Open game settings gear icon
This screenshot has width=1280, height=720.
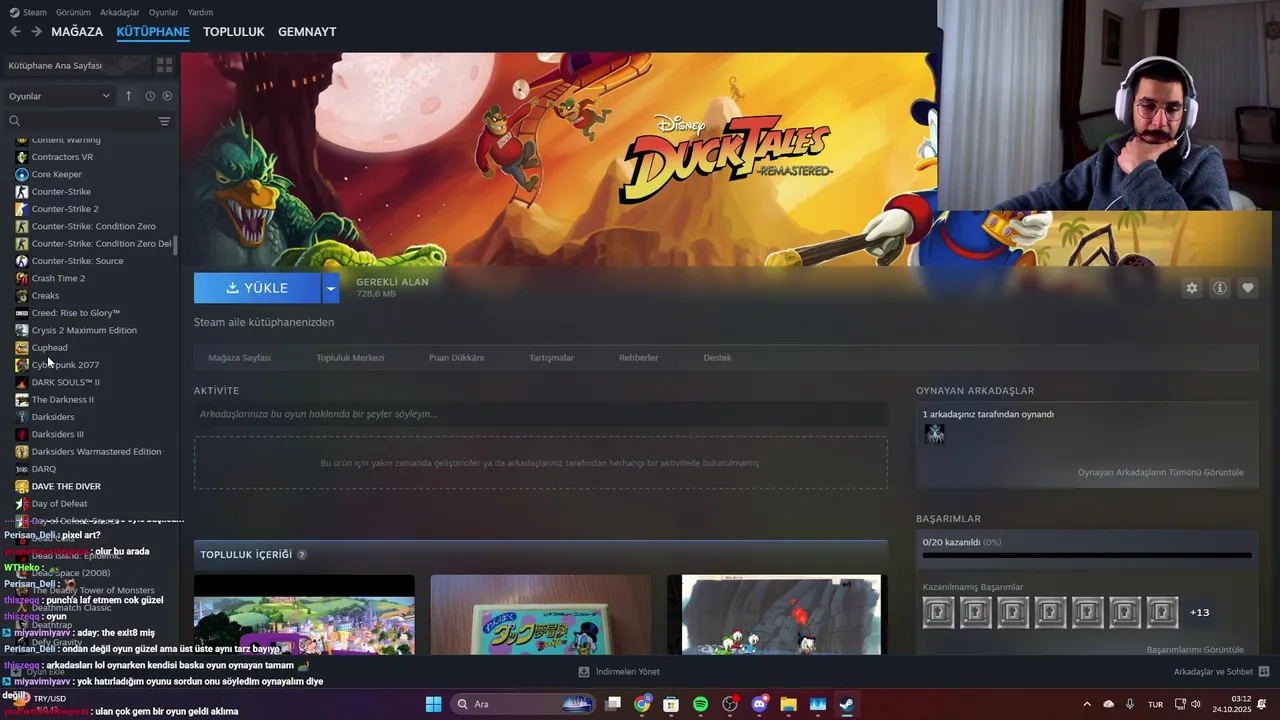coord(1192,288)
